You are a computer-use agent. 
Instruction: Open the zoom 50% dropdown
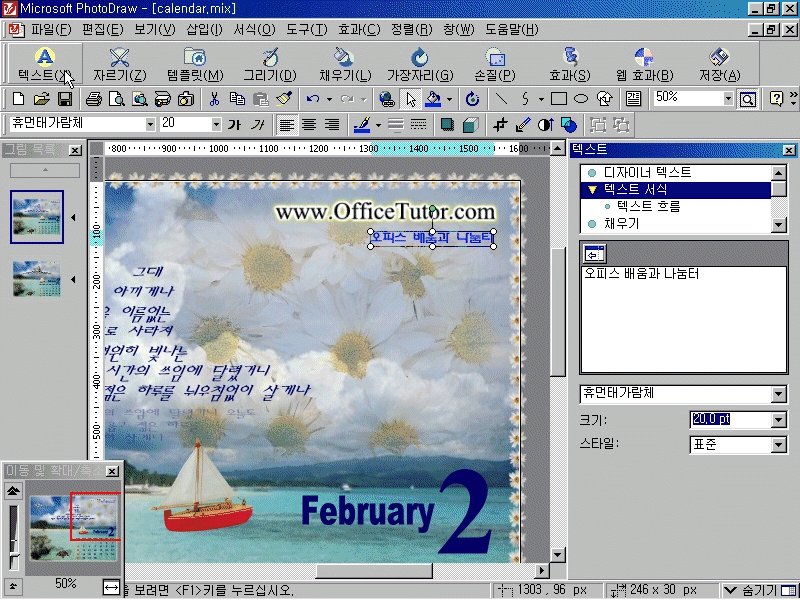pyautogui.click(x=728, y=98)
